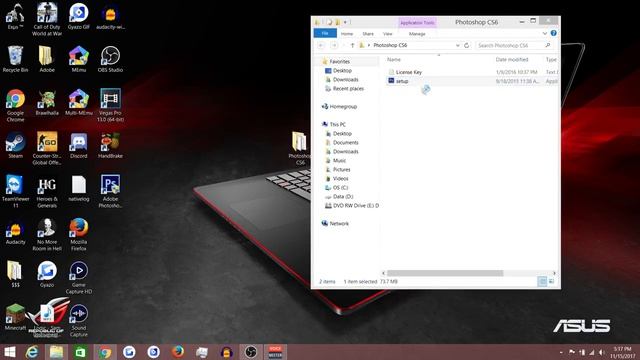Switch to large icons view using the status bar toggle
Image resolution: width=640 pixels, height=360 pixels.
pyautogui.click(x=551, y=281)
